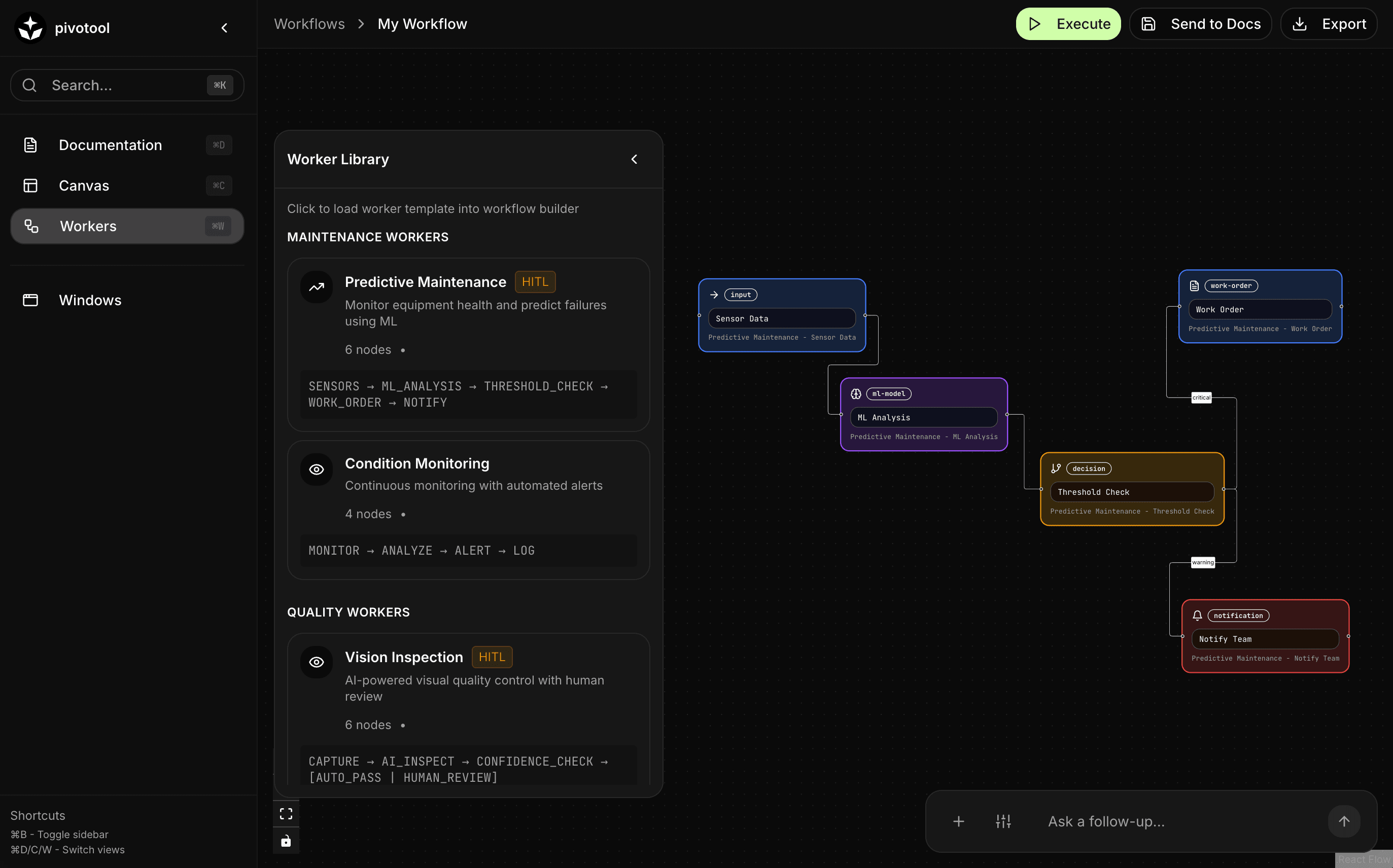
Task: Collapse the Worker Library panel
Action: click(x=634, y=159)
